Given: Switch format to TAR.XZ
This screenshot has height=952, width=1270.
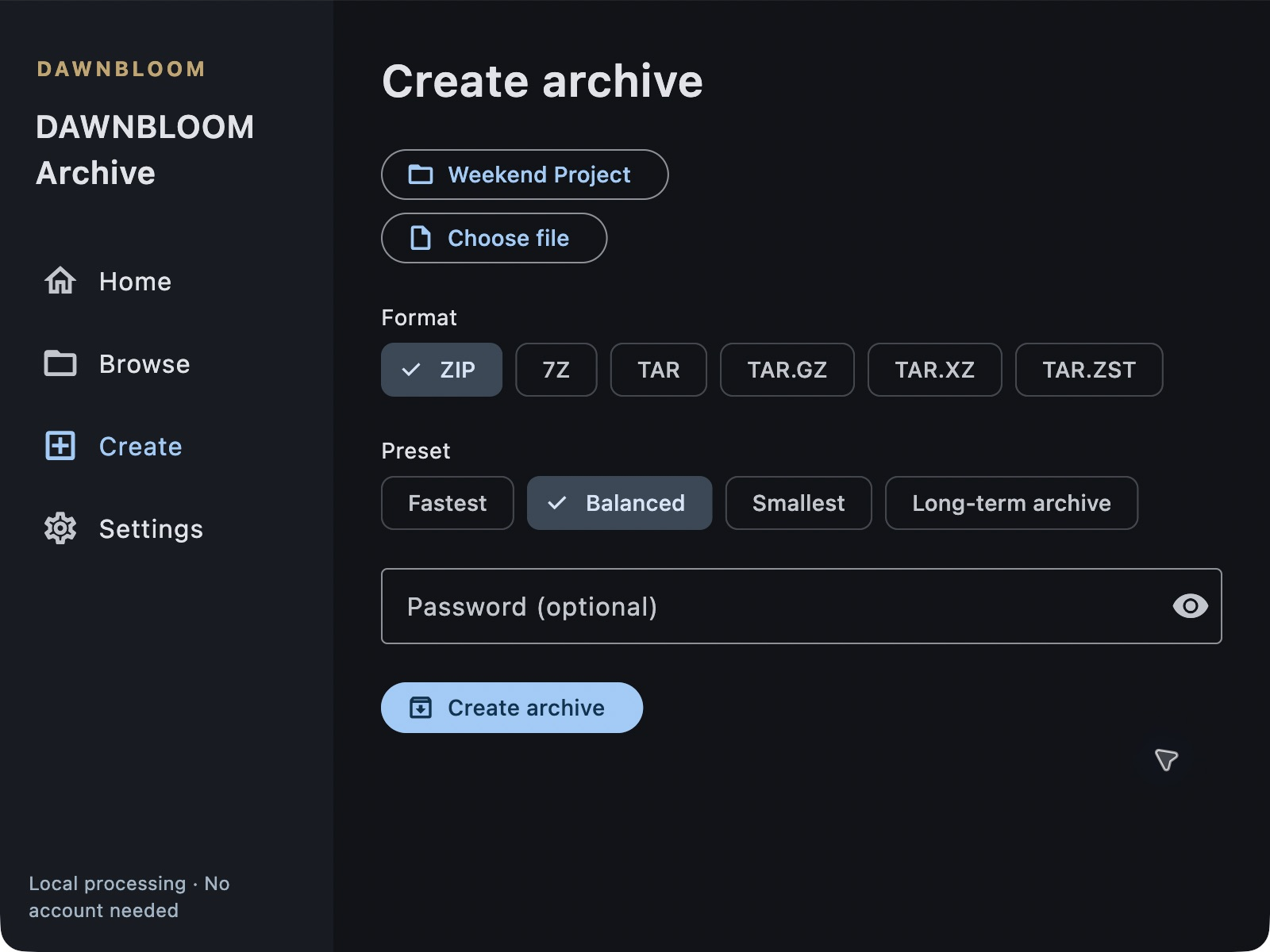Looking at the screenshot, I should 935,370.
